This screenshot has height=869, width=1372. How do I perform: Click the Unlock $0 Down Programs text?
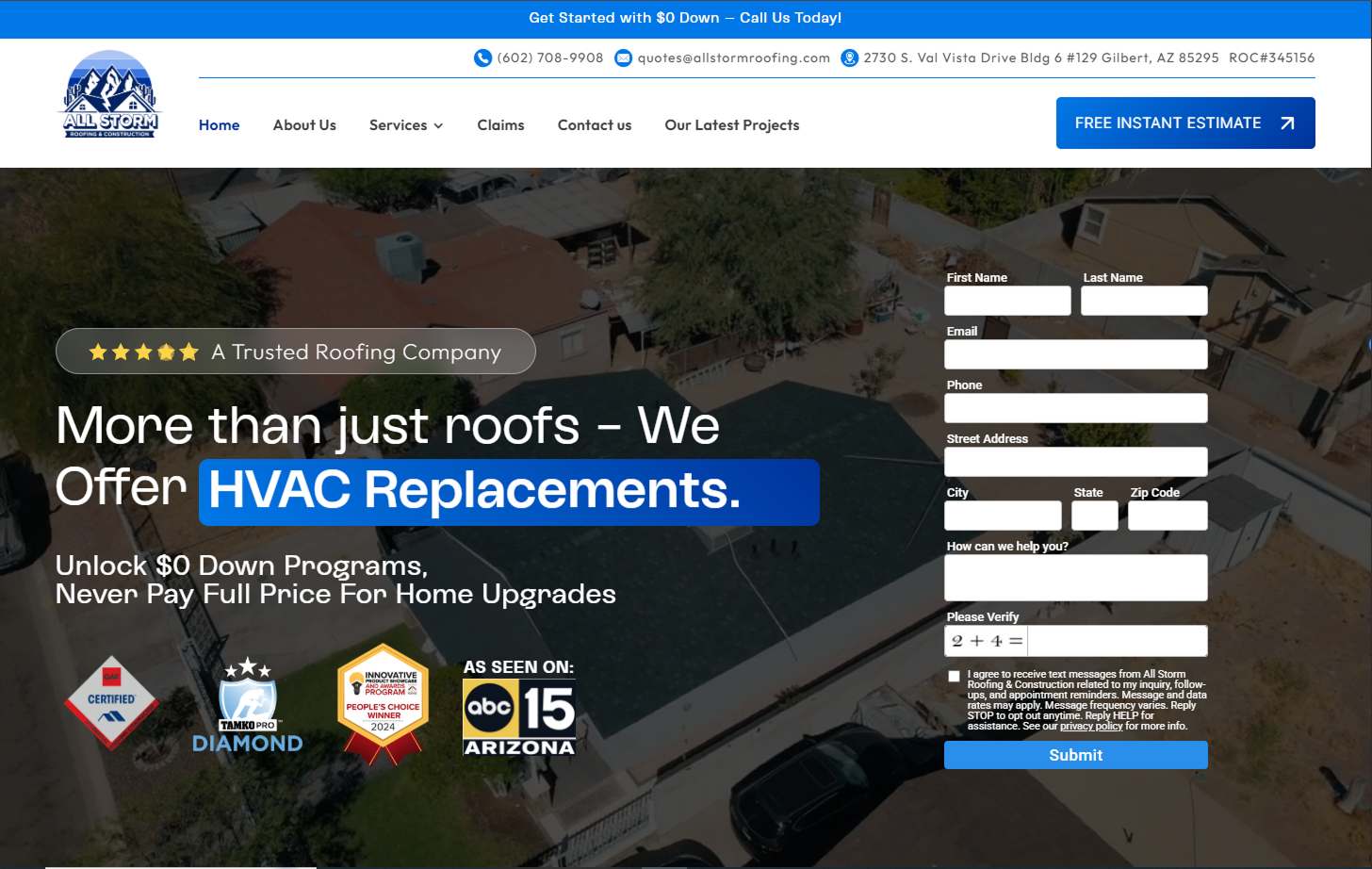tap(242, 566)
